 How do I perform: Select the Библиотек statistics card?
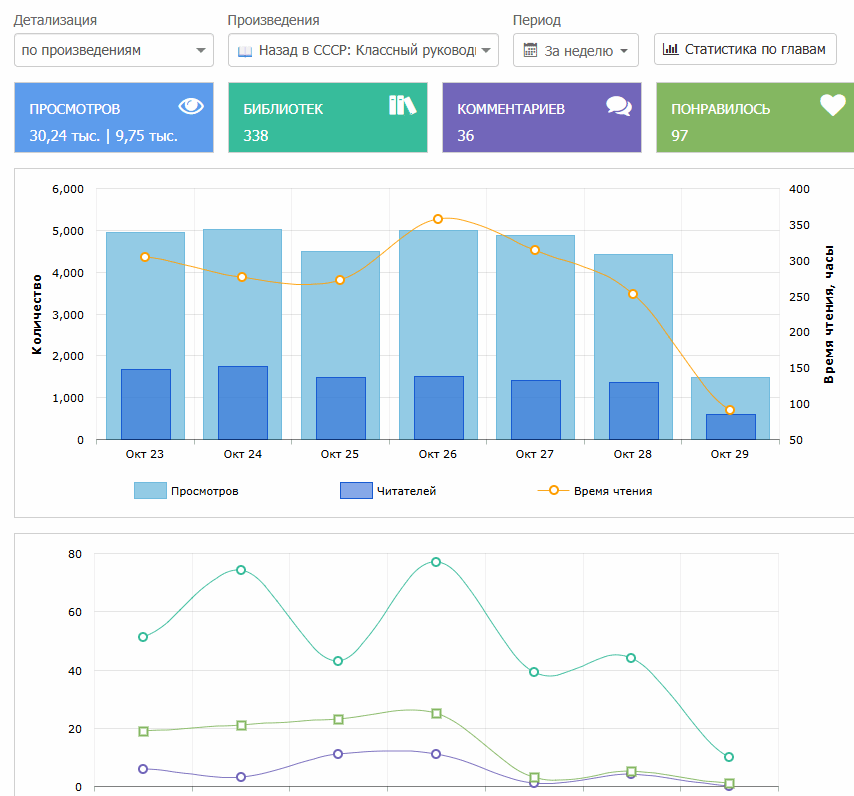(x=328, y=118)
